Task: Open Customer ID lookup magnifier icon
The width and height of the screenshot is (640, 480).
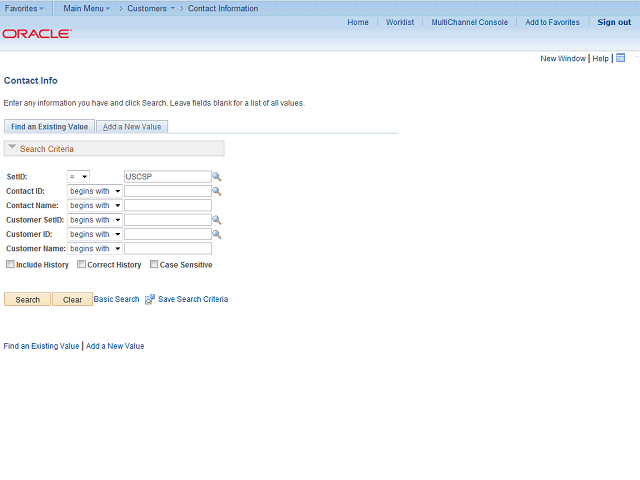Action: pyautogui.click(x=217, y=234)
